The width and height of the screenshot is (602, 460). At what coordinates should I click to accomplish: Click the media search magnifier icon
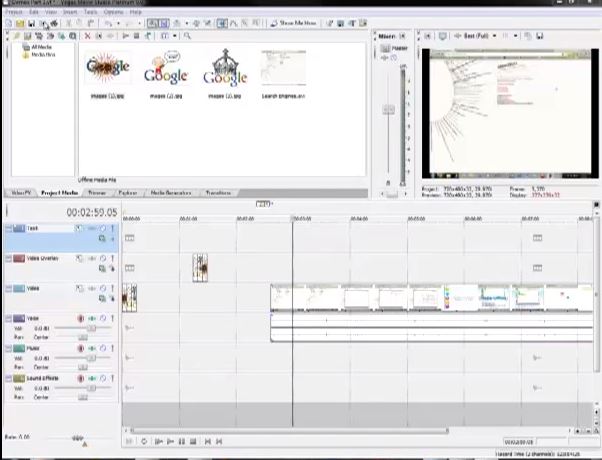[187, 36]
